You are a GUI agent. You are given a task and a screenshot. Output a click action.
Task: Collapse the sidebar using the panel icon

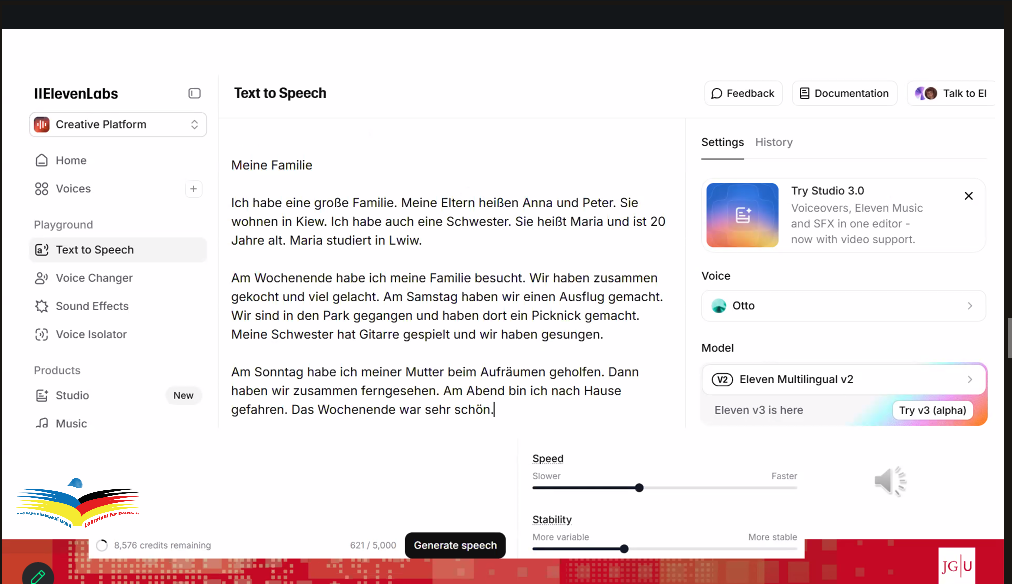point(194,93)
